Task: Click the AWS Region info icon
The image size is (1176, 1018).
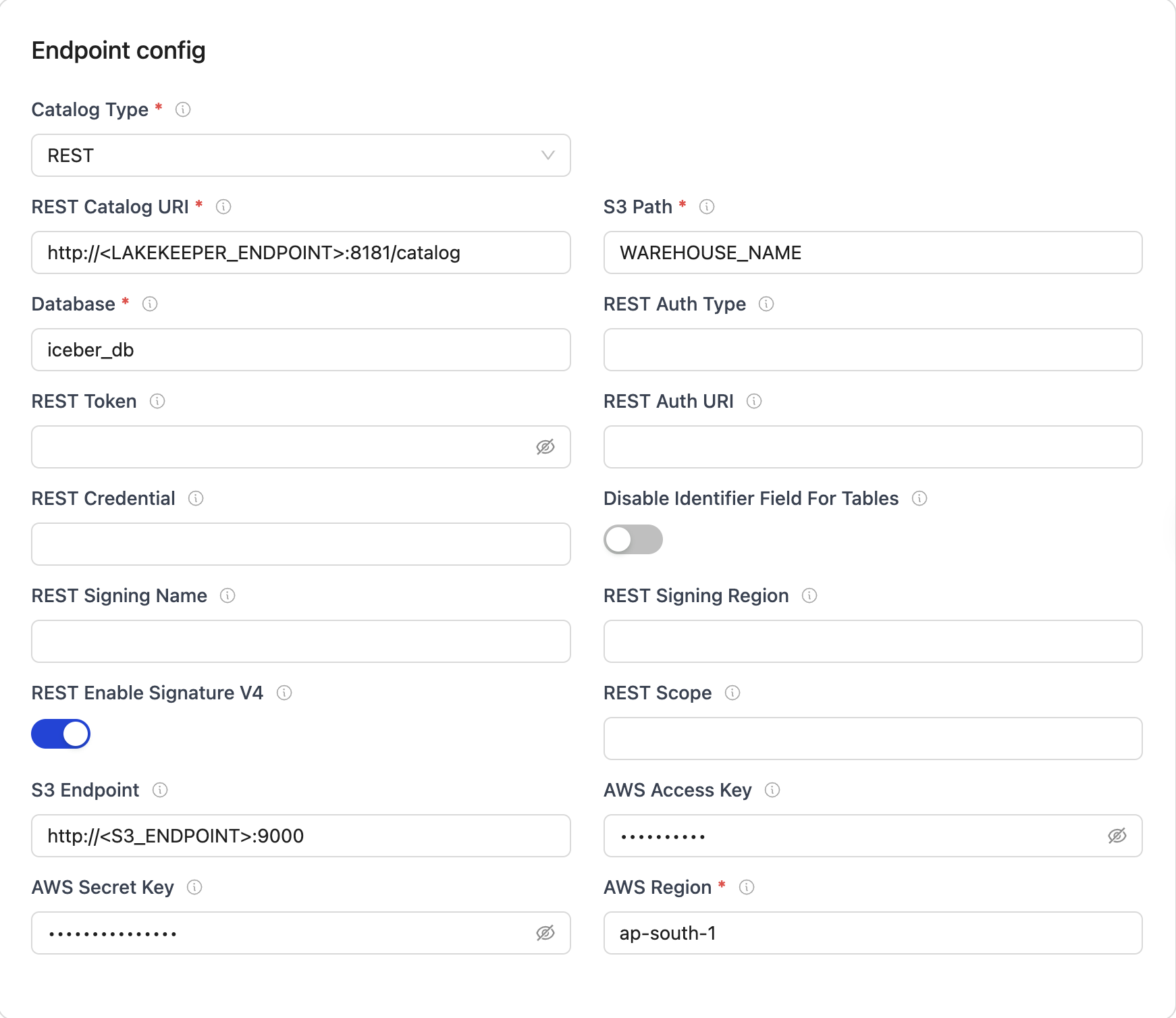Action: [745, 887]
